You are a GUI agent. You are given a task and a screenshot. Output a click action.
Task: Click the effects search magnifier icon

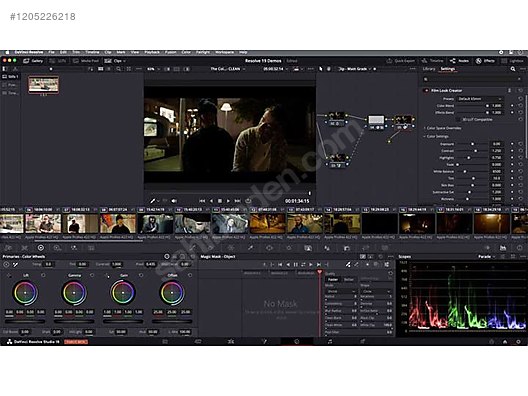coord(513,69)
